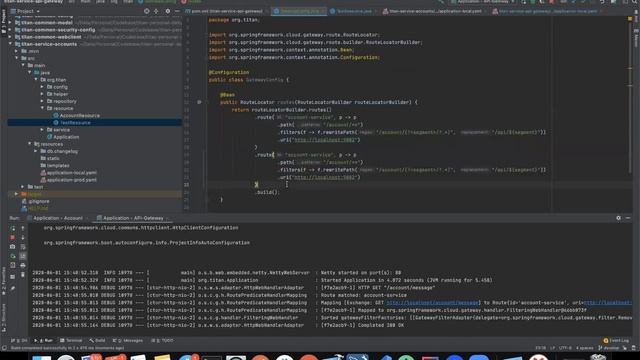Click the pin tab icon in Run panel

point(13,289)
